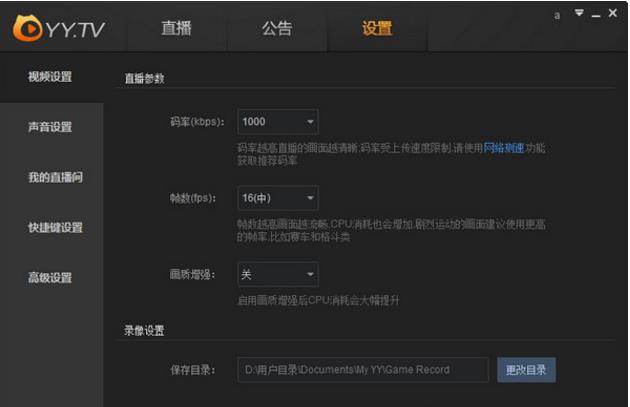Viewport: 630px width, 407px height.
Task: Switch to the 直播 tab
Action: 176,29
